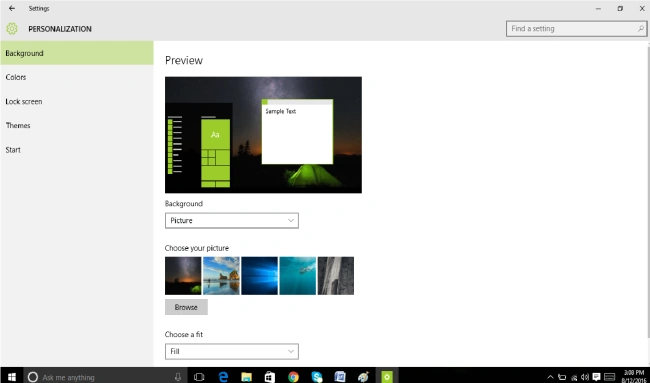Open the Paint taskbar icon

(x=363, y=377)
